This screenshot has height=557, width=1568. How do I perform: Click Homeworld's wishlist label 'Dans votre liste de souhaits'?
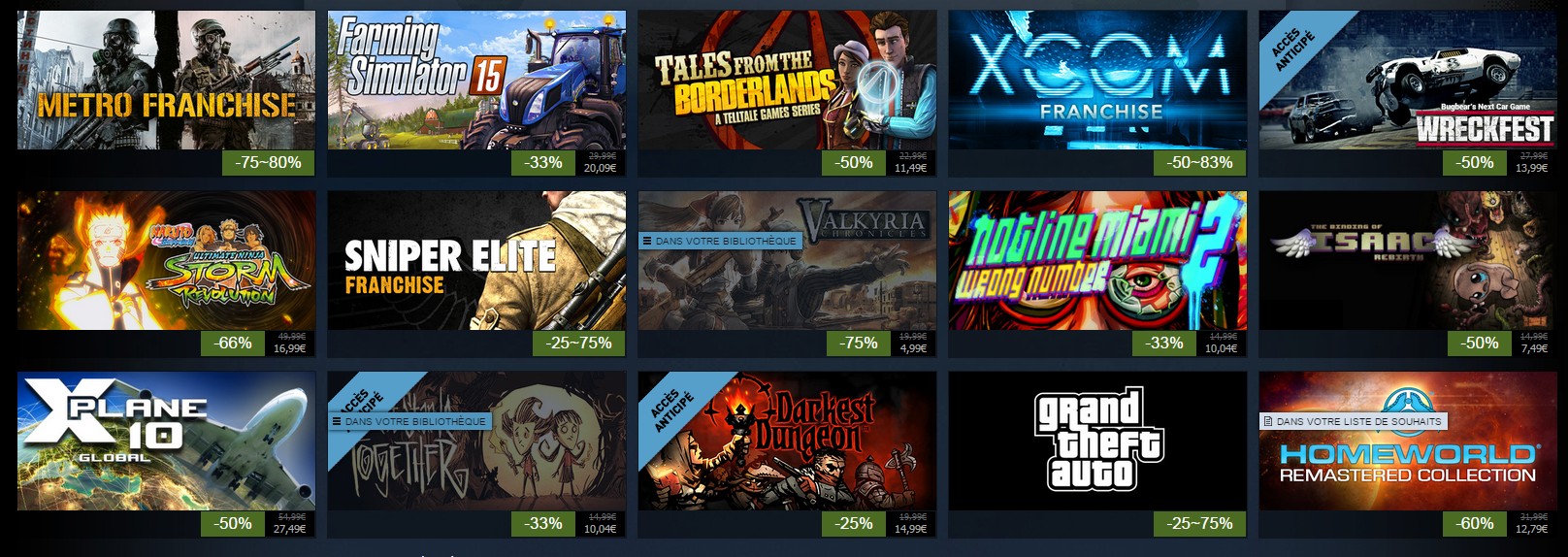click(1353, 421)
